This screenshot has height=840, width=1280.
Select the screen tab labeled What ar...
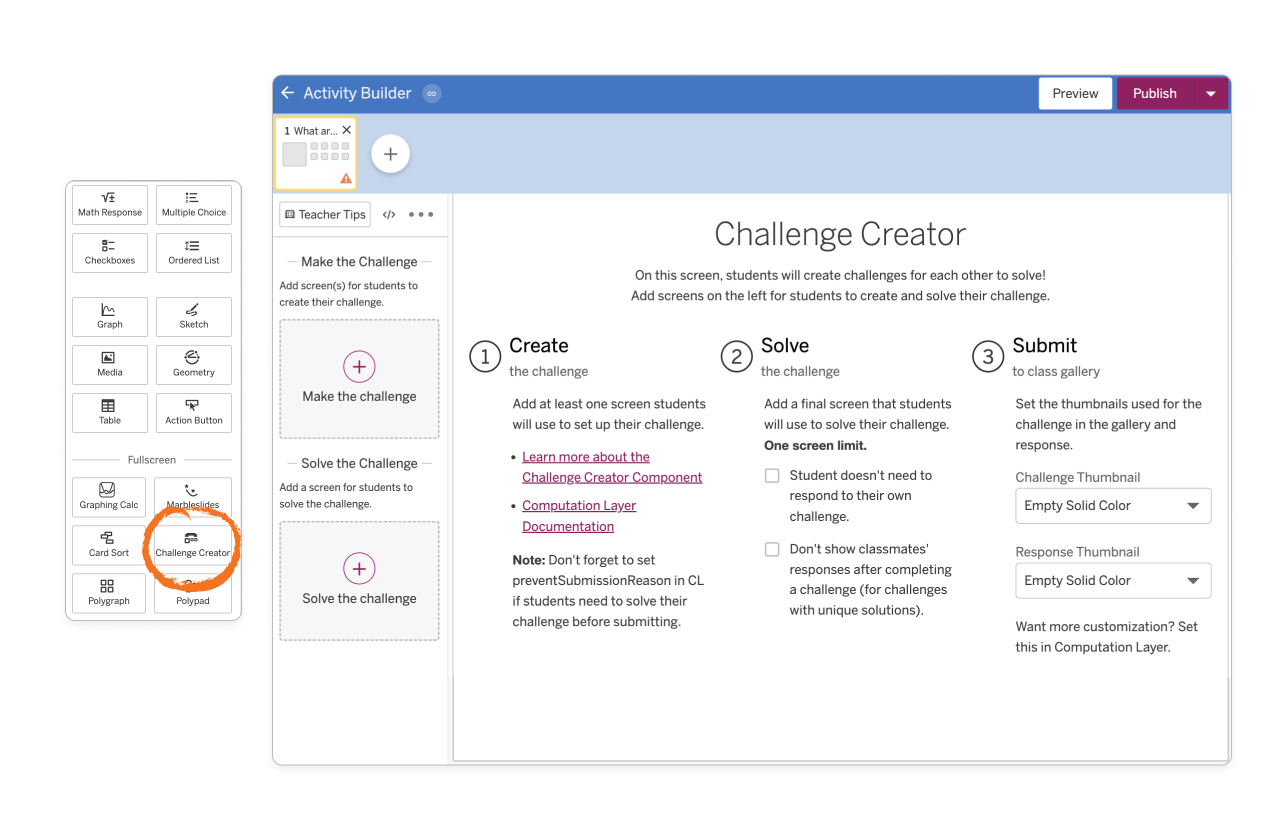pyautogui.click(x=315, y=130)
